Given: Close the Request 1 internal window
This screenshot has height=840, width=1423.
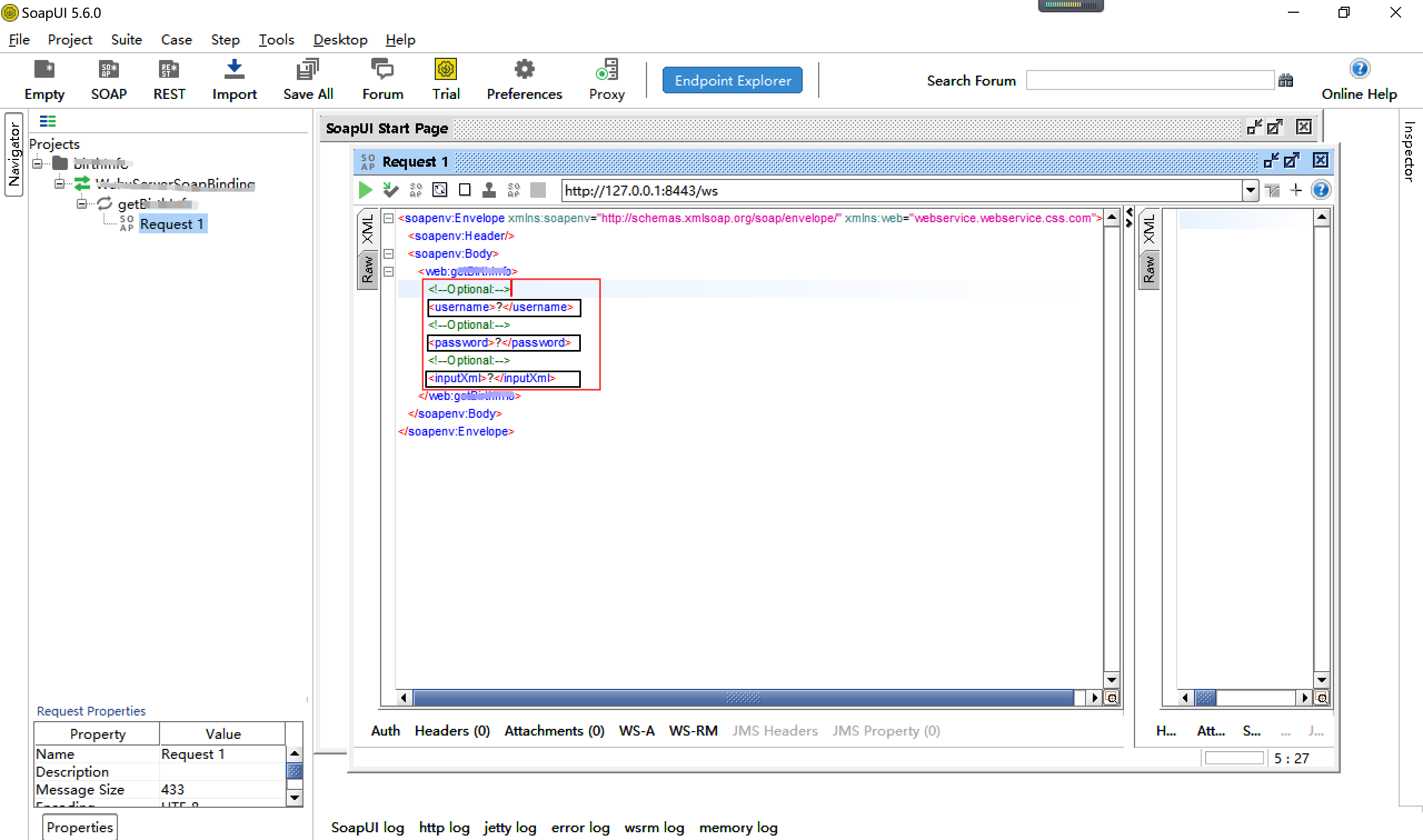Looking at the screenshot, I should [x=1321, y=161].
